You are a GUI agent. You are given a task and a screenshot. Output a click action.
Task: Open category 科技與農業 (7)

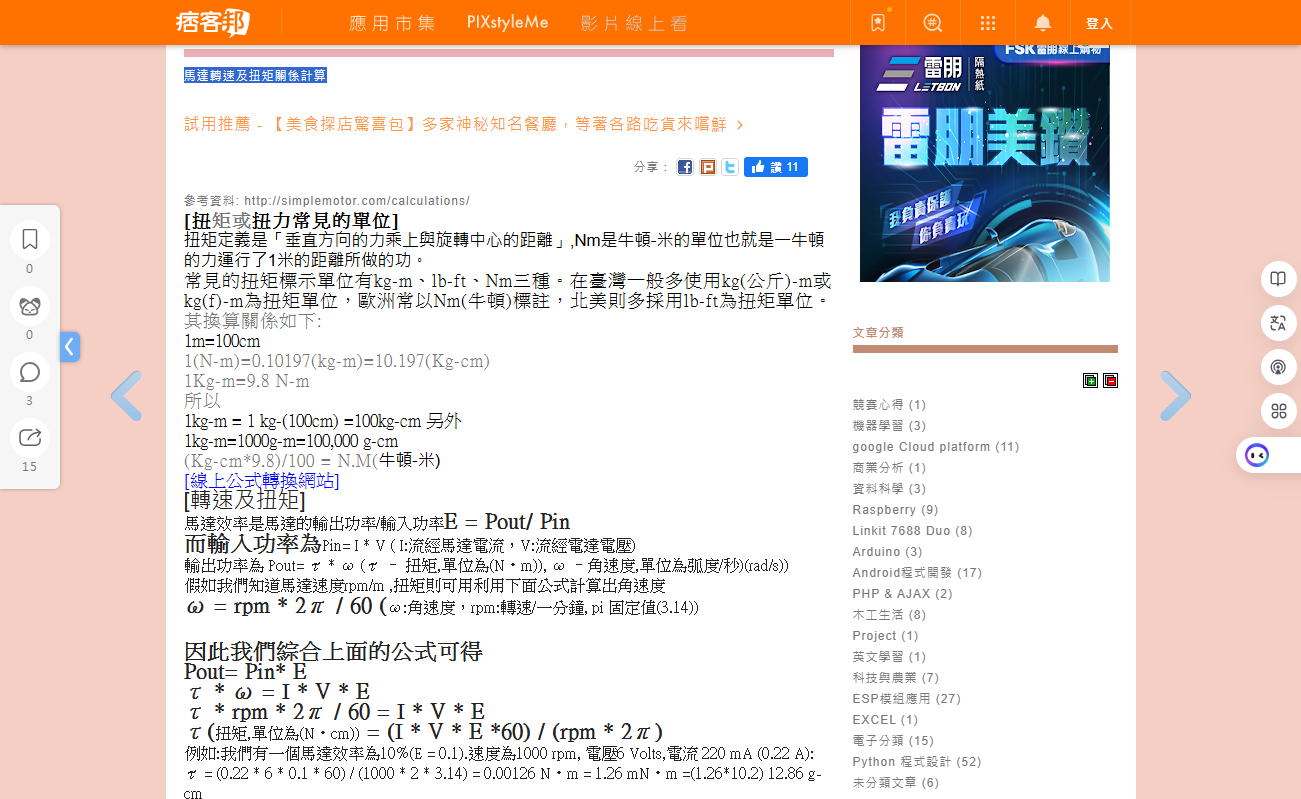coord(896,678)
